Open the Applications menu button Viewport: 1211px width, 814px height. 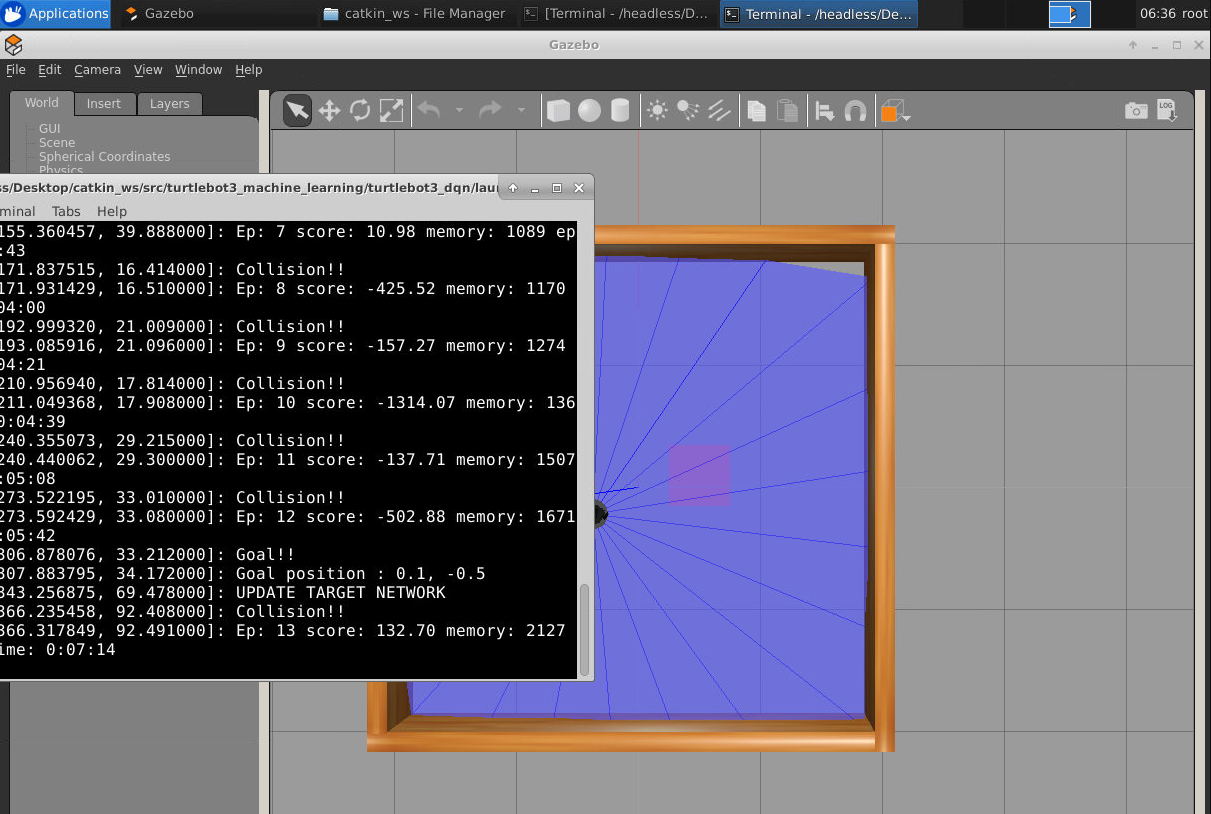56,14
